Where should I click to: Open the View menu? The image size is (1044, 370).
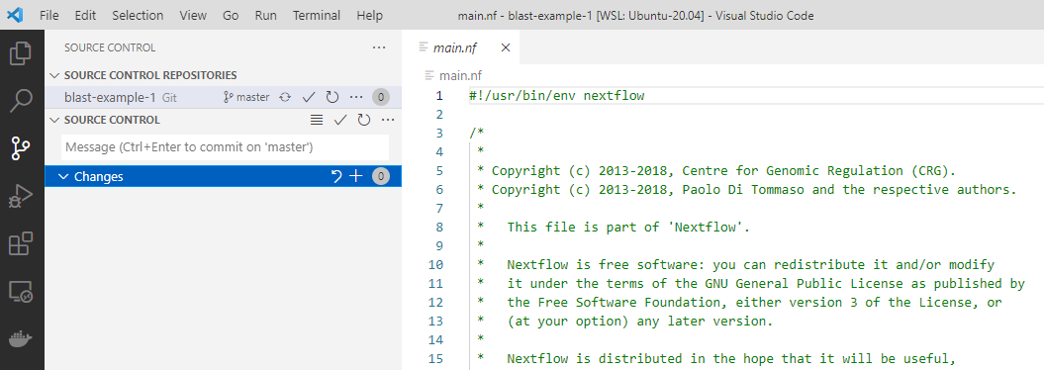192,15
